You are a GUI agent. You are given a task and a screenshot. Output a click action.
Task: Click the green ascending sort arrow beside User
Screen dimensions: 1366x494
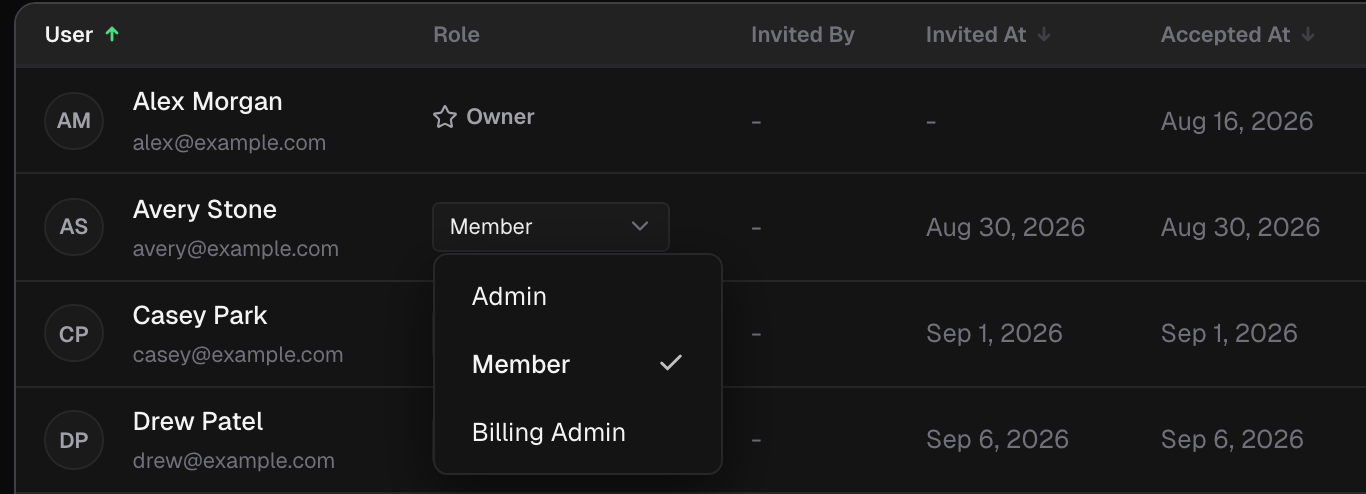pos(112,35)
